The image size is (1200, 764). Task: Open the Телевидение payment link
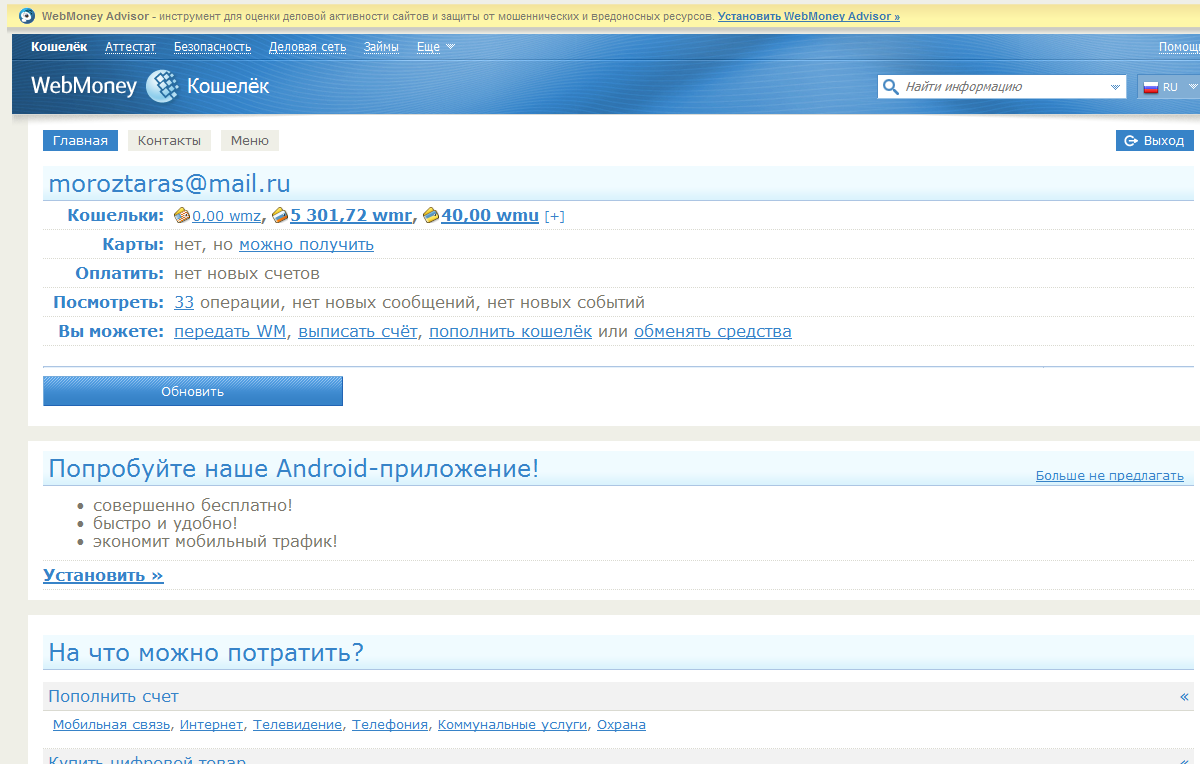click(x=297, y=725)
